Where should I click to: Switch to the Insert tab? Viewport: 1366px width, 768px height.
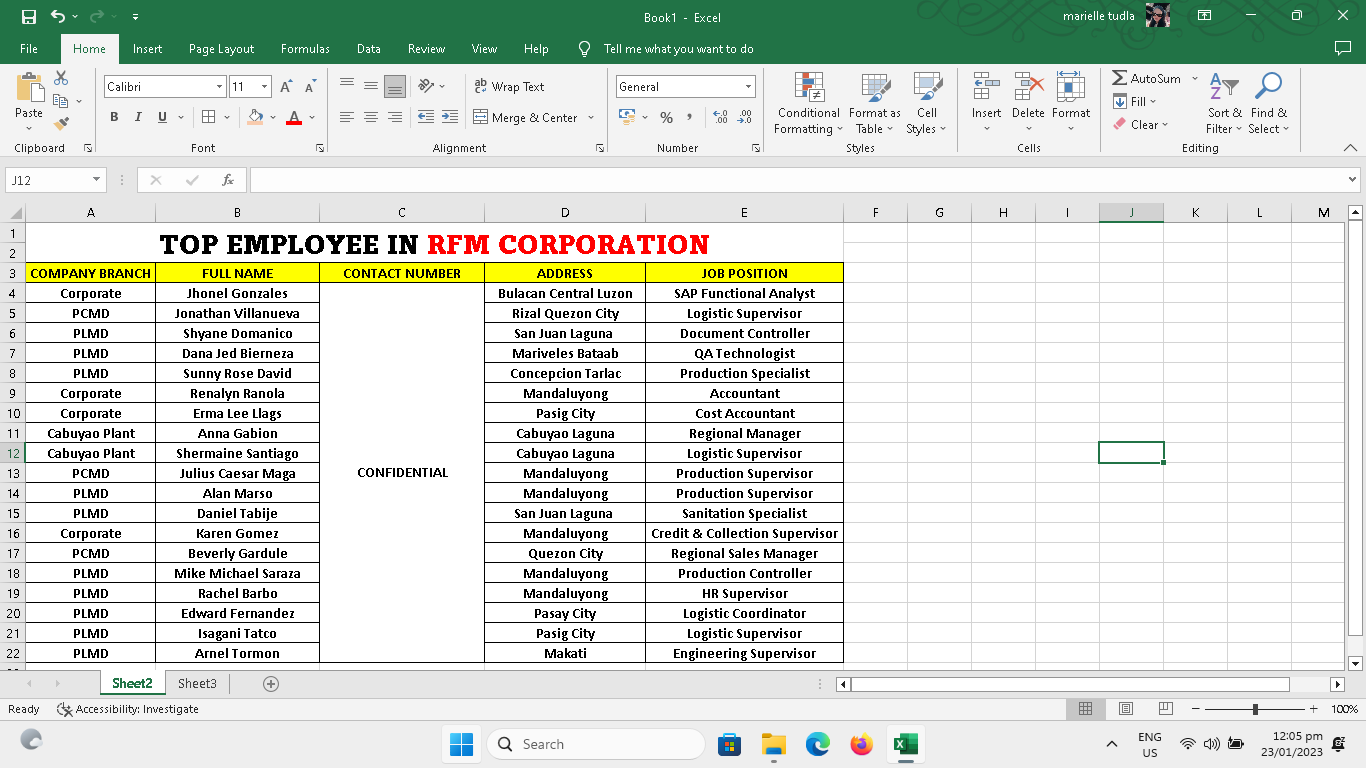coord(147,49)
